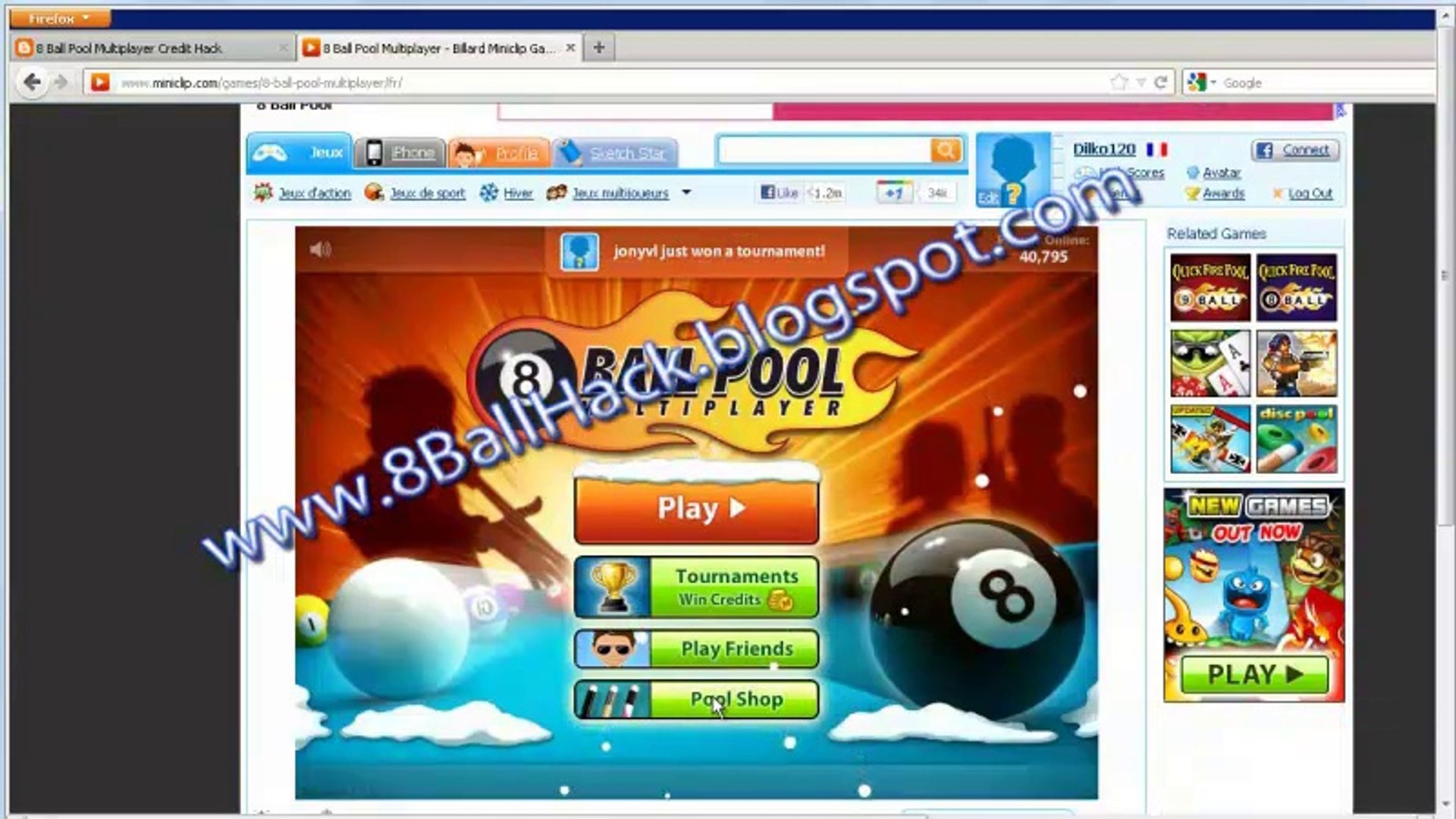The height and width of the screenshot is (819, 1456).
Task: Open Quick Fire Pool 9 Ball thumbnail
Action: click(1210, 287)
